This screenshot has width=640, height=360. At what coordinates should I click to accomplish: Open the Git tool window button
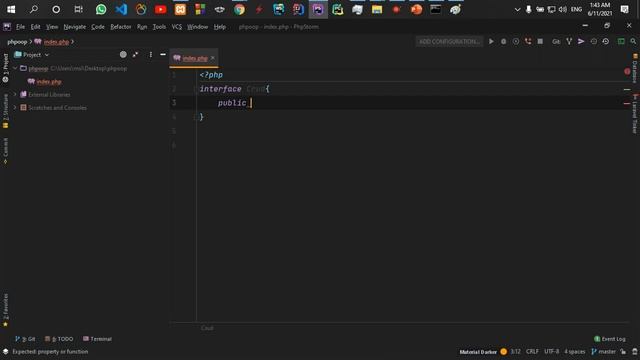point(25,339)
